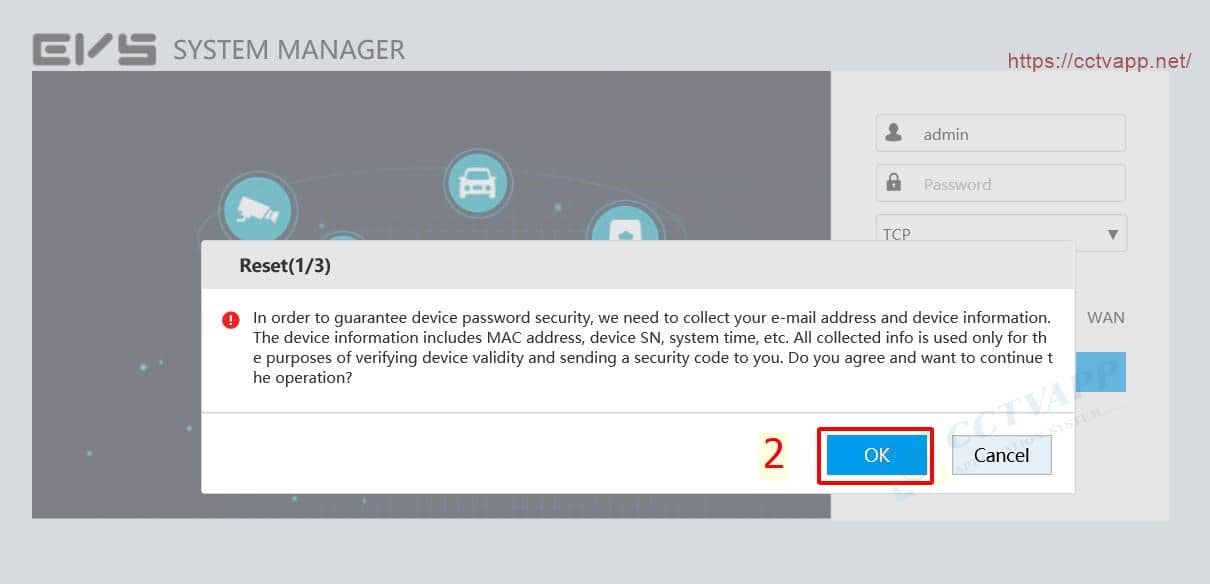Click the car icon in the banner

pyautogui.click(x=476, y=182)
